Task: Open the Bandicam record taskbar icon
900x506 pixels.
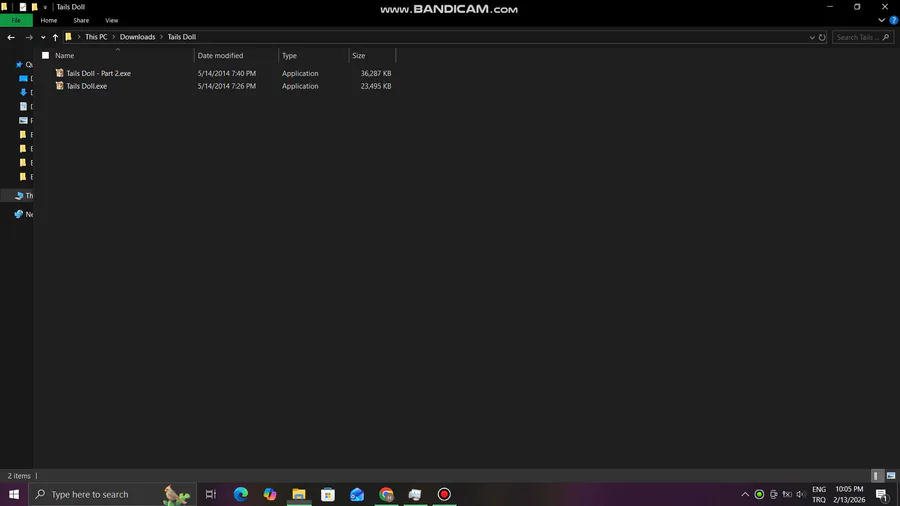Action: click(x=444, y=494)
